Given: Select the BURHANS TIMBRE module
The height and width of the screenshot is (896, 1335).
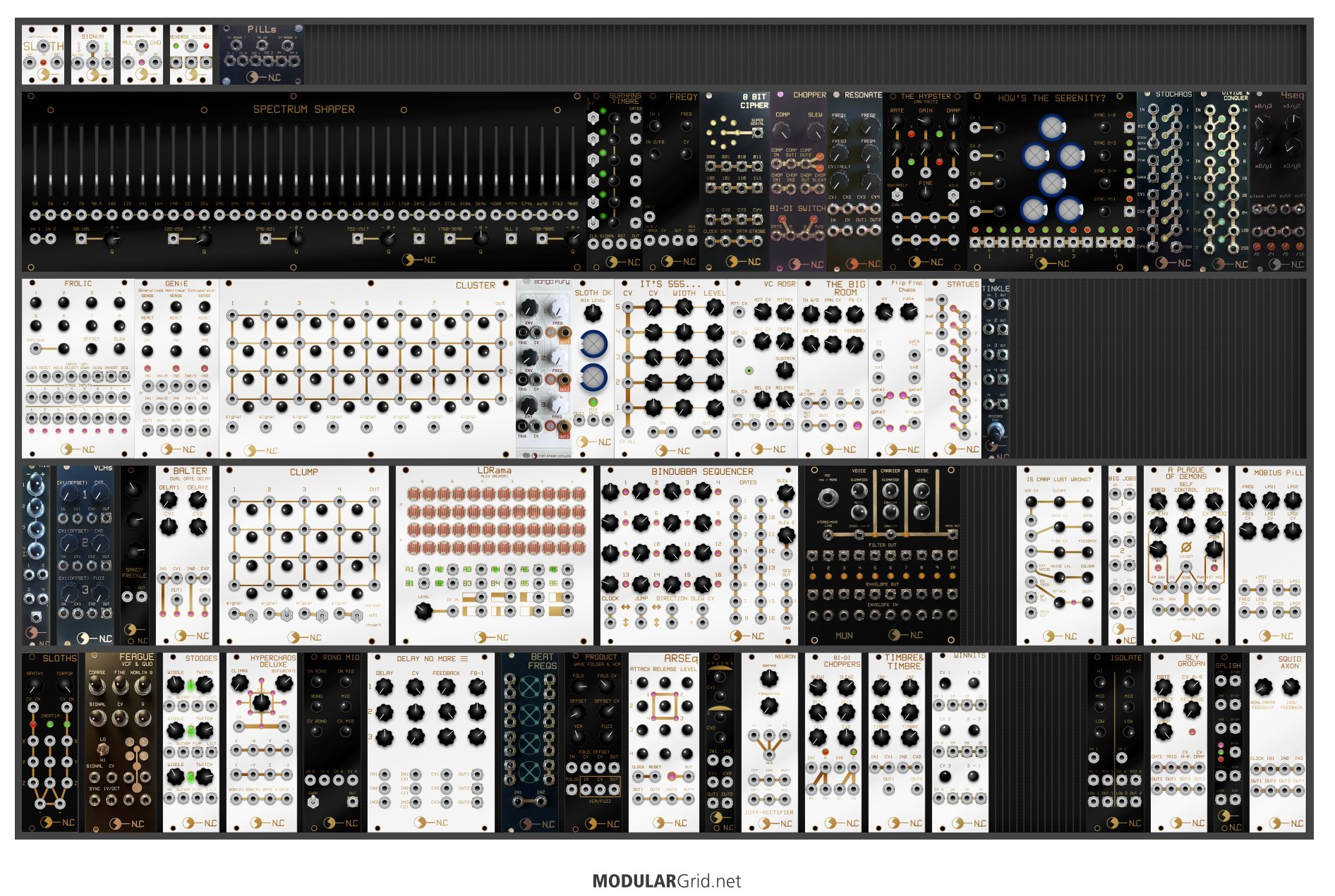Looking at the screenshot, I should click(614, 181).
